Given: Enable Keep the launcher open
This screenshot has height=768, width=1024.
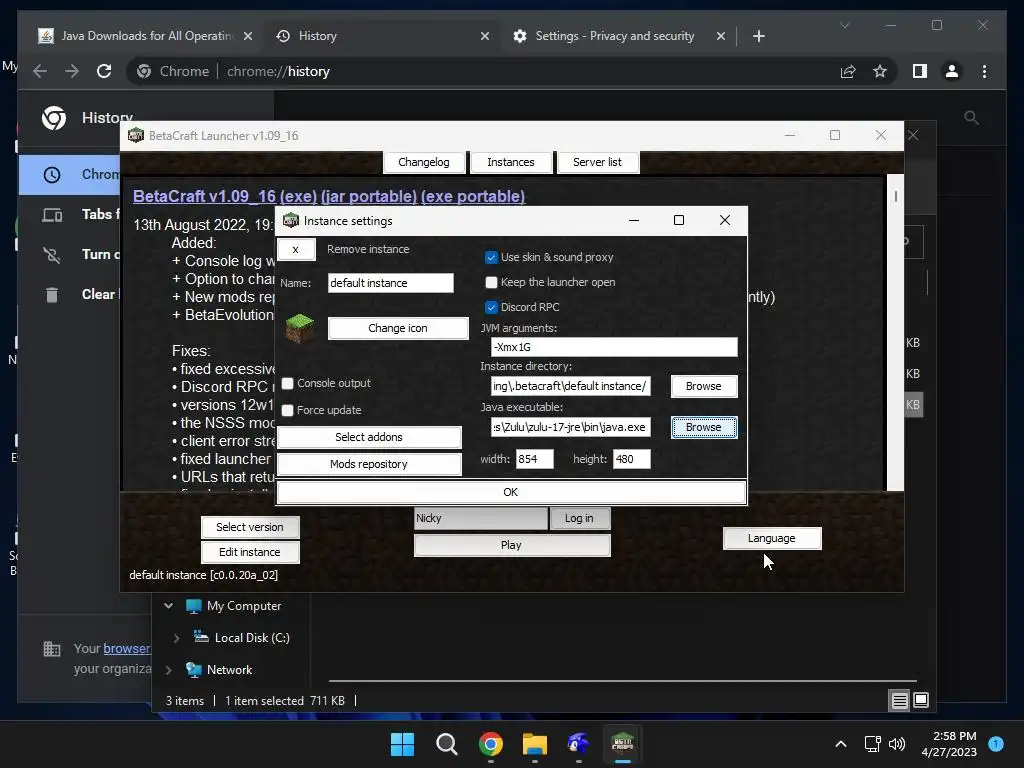Looking at the screenshot, I should point(491,282).
